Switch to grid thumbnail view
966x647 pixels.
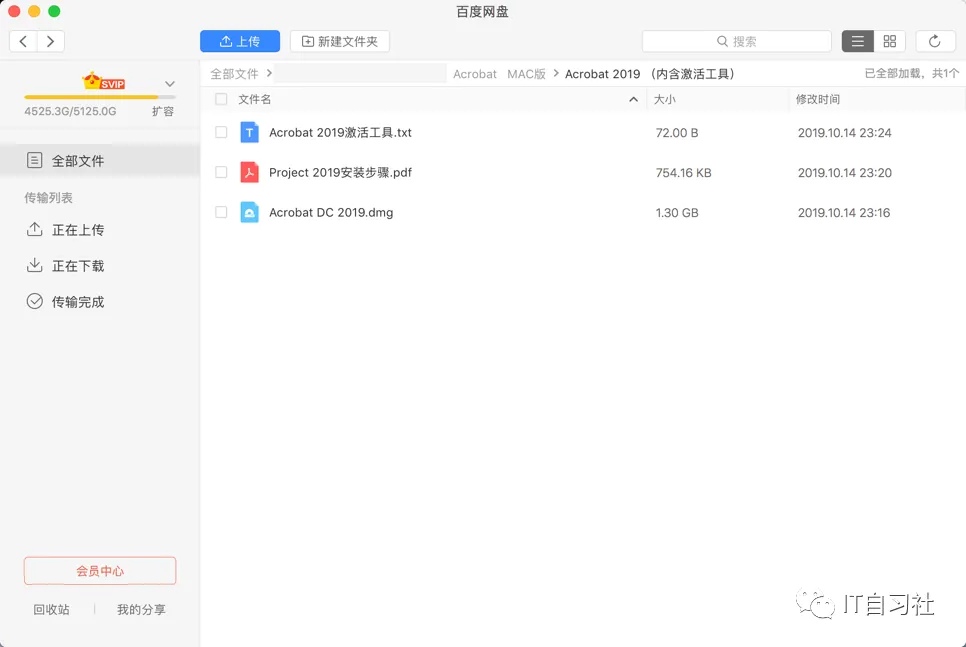[890, 41]
